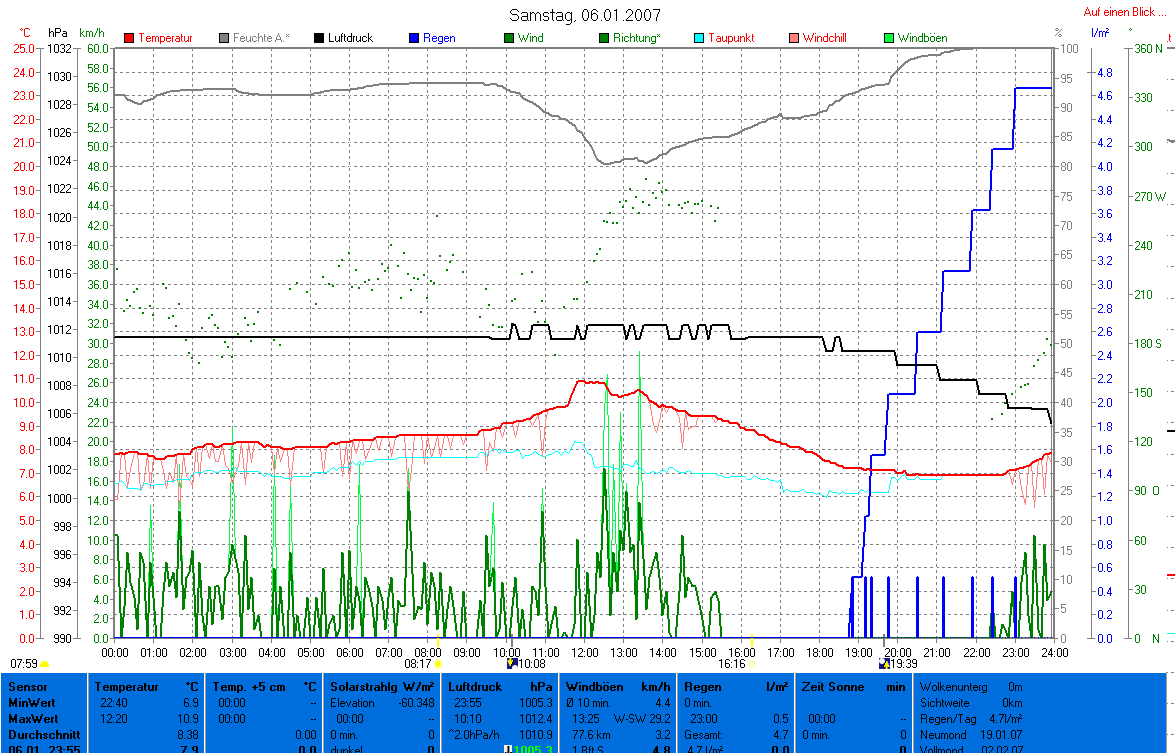The width and height of the screenshot is (1175, 753).
Task: Click the moon marker icon at 19:39
Action: click(883, 664)
